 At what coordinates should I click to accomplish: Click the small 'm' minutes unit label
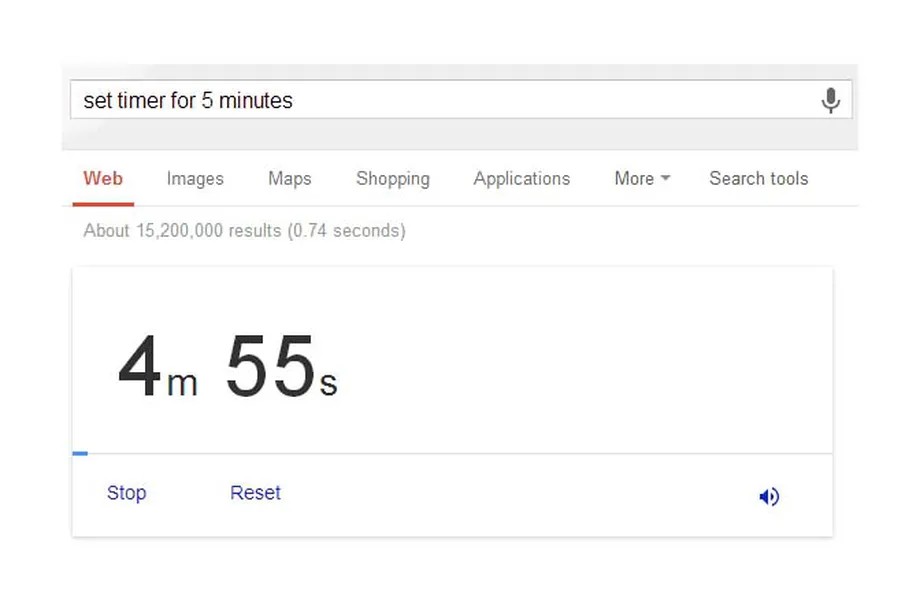tap(182, 384)
